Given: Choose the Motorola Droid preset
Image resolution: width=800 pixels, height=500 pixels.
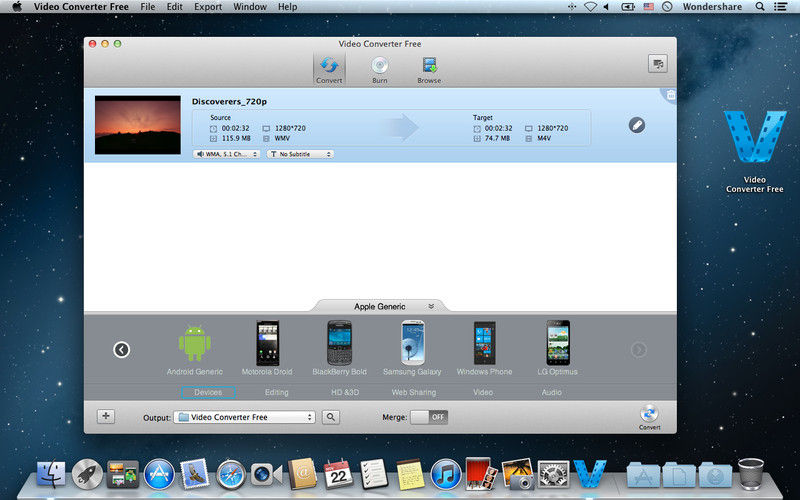Looking at the screenshot, I should point(267,348).
